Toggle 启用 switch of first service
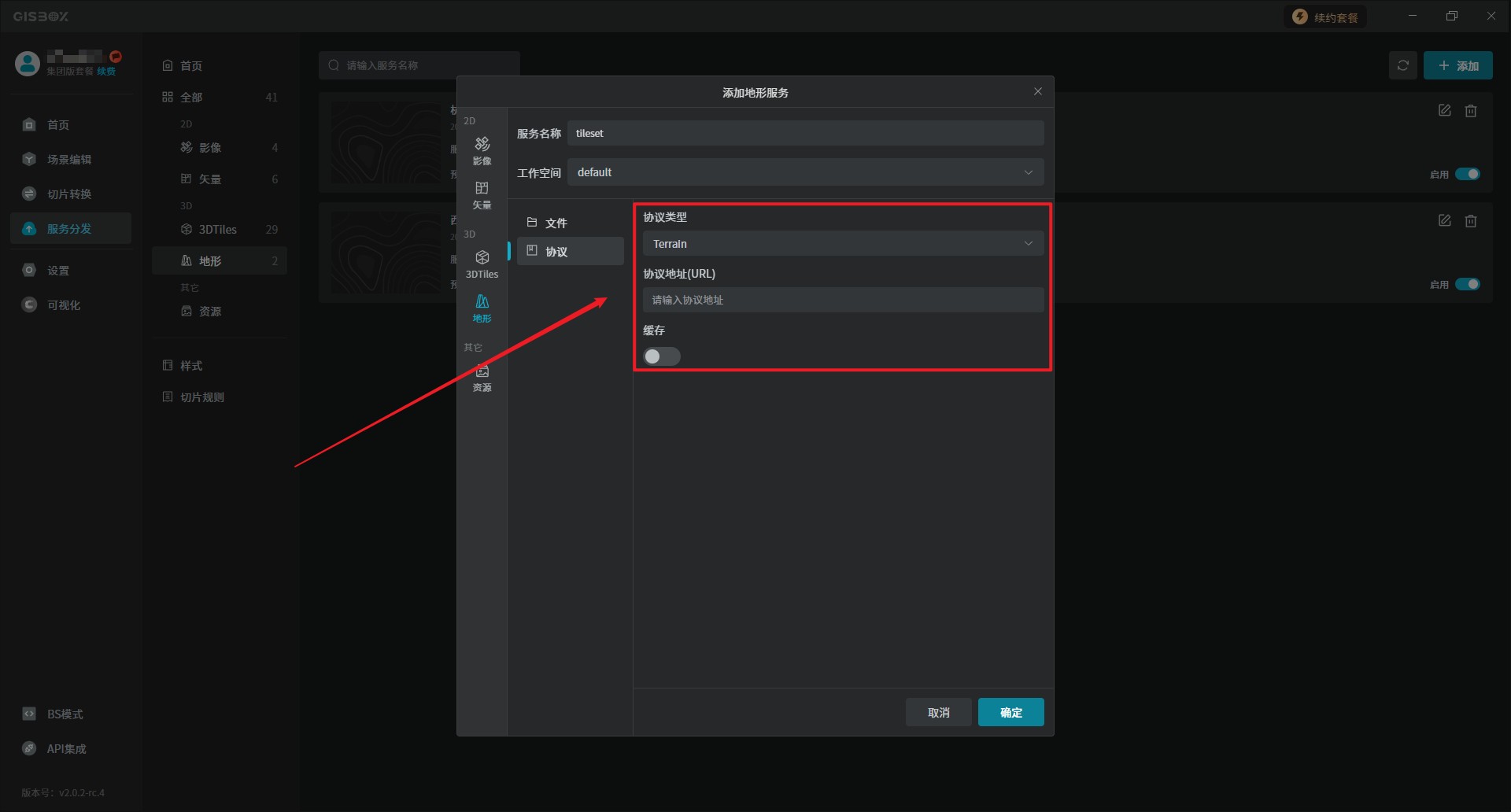Viewport: 1511px width, 812px height. click(x=1467, y=174)
